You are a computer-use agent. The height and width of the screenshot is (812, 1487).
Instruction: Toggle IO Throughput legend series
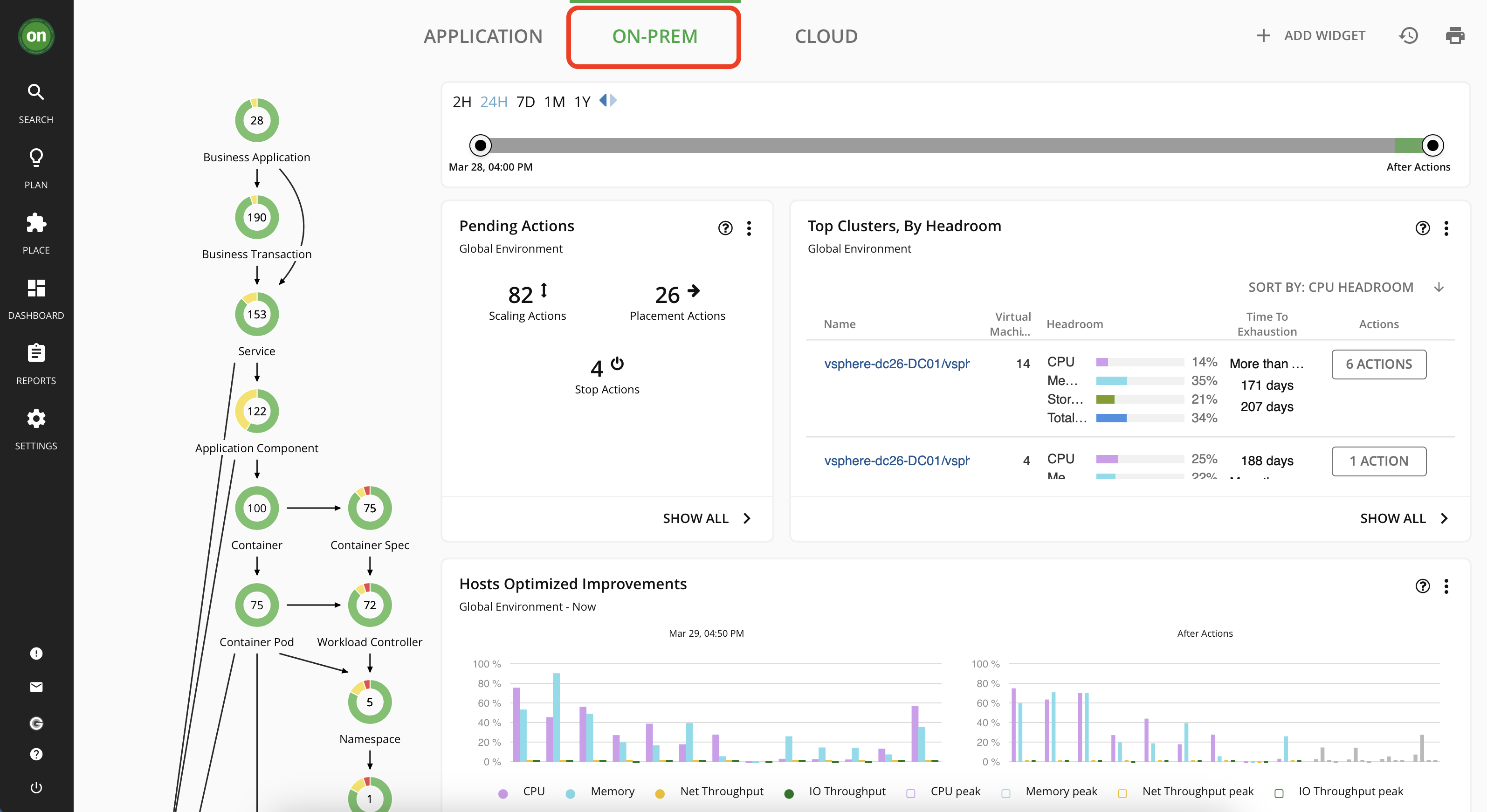pyautogui.click(x=835, y=792)
